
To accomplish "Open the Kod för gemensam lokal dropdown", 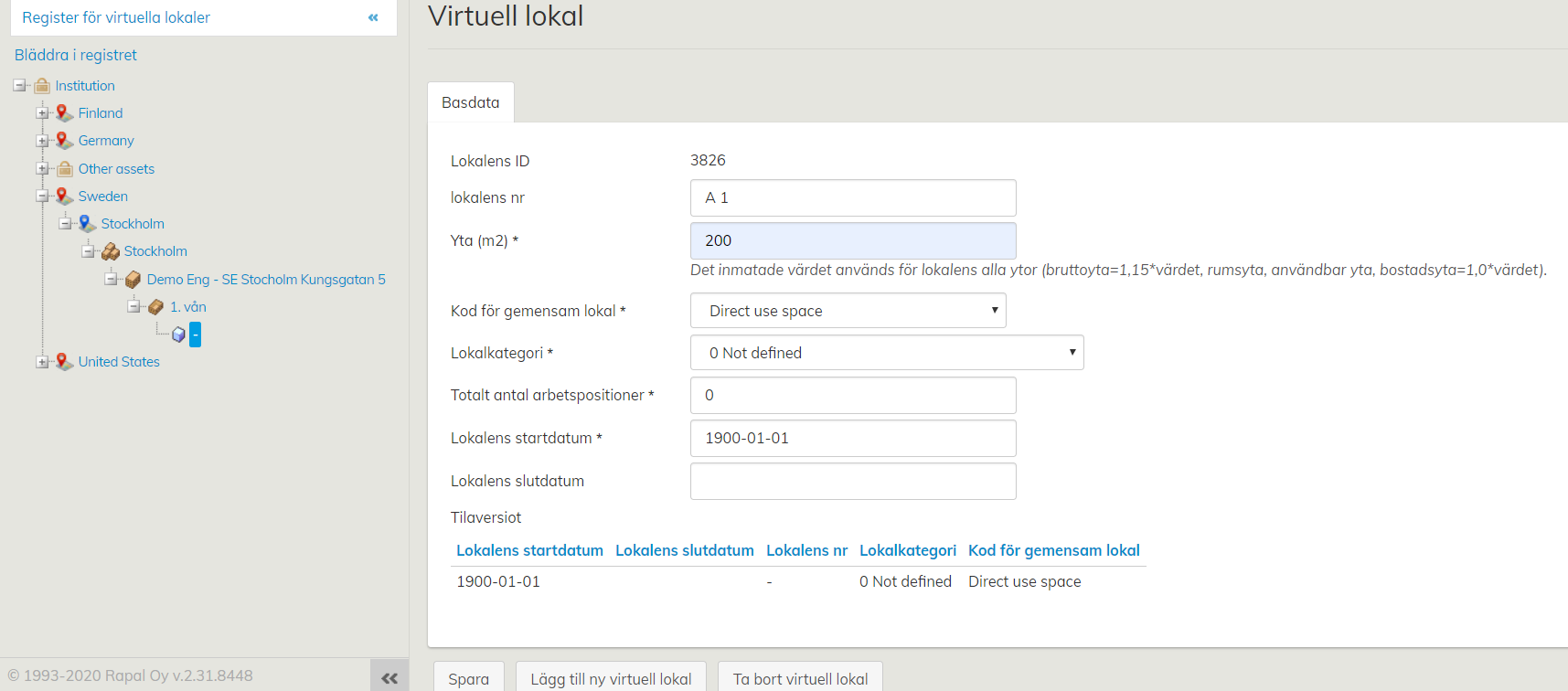I will 848,311.
